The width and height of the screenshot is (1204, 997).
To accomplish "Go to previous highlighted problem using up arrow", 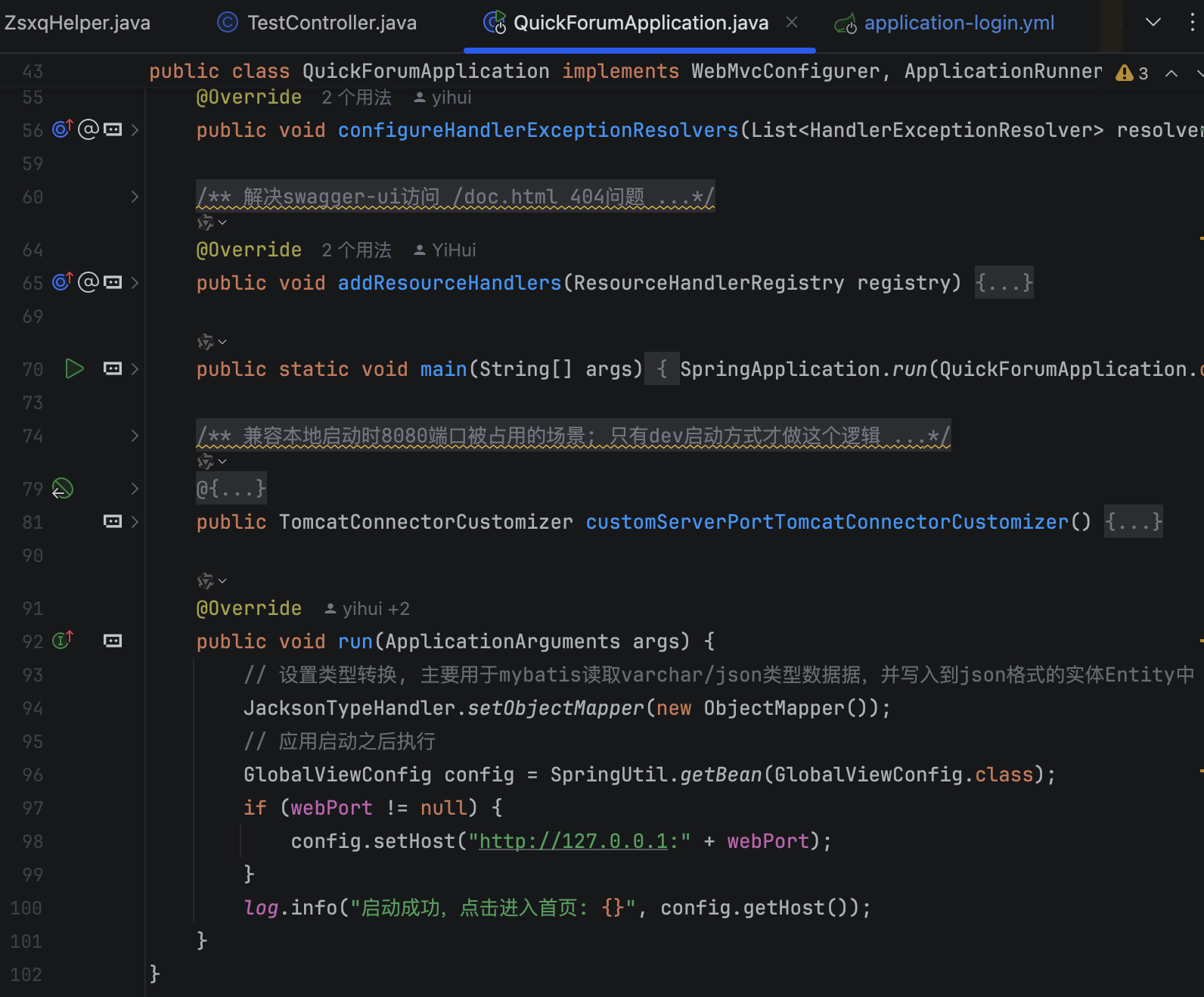I will (1171, 73).
